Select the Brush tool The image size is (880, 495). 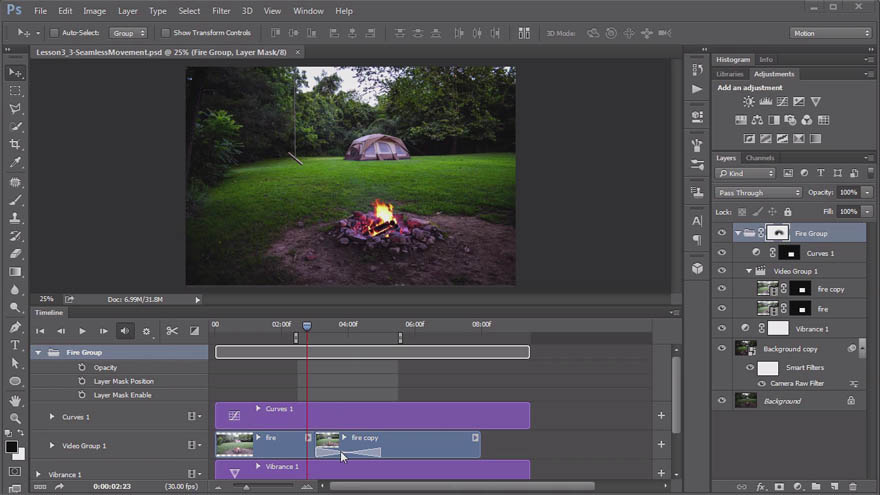pos(15,200)
